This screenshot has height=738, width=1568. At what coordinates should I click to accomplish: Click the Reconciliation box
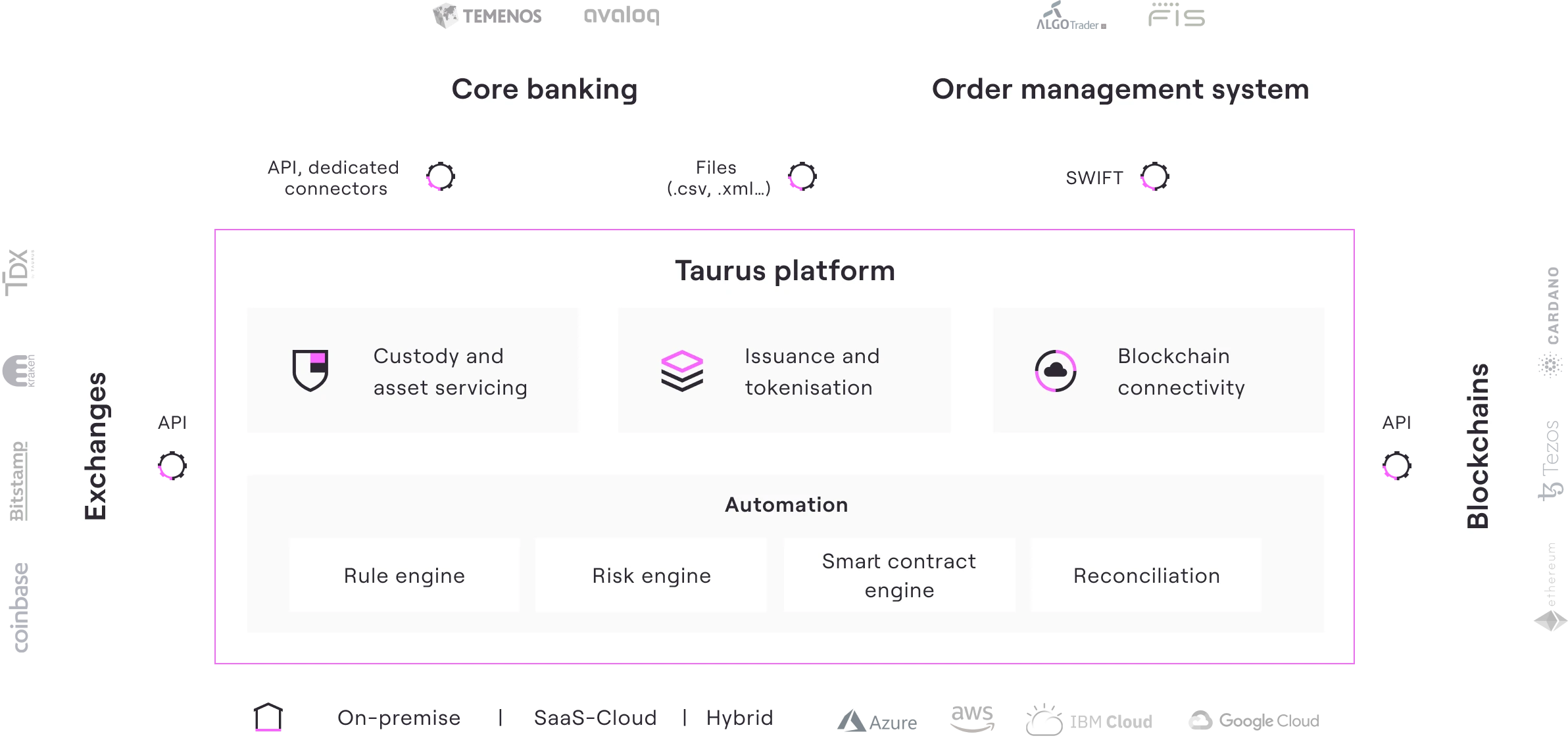click(x=1146, y=576)
